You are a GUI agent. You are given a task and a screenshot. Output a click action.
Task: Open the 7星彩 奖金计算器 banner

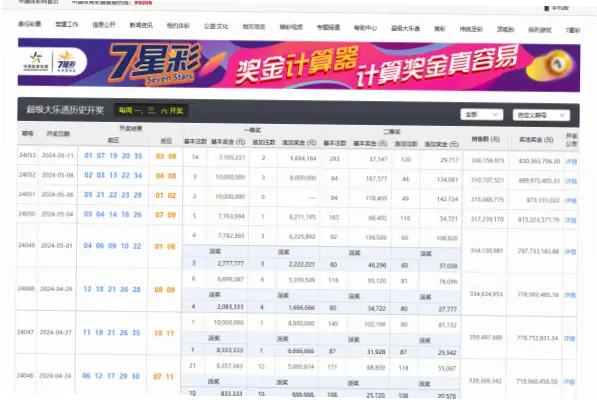click(x=299, y=65)
